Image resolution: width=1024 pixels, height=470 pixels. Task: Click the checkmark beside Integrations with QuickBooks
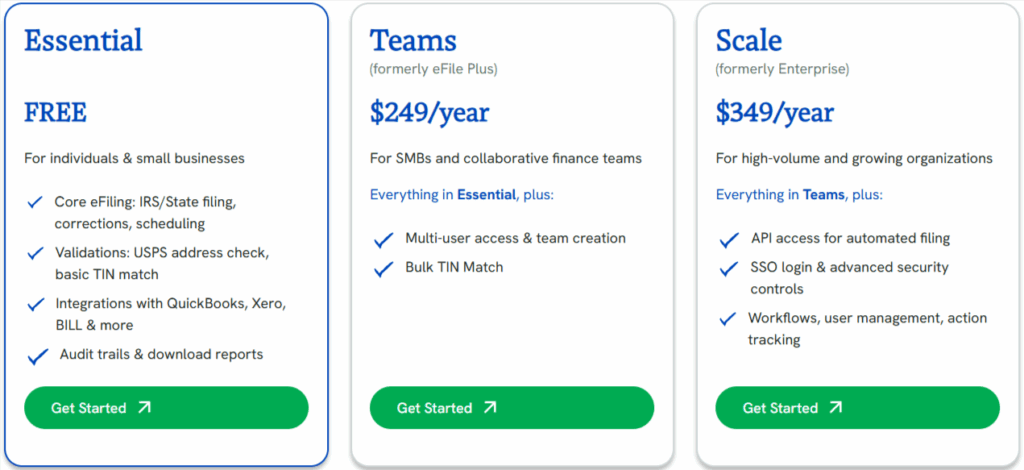click(x=37, y=304)
